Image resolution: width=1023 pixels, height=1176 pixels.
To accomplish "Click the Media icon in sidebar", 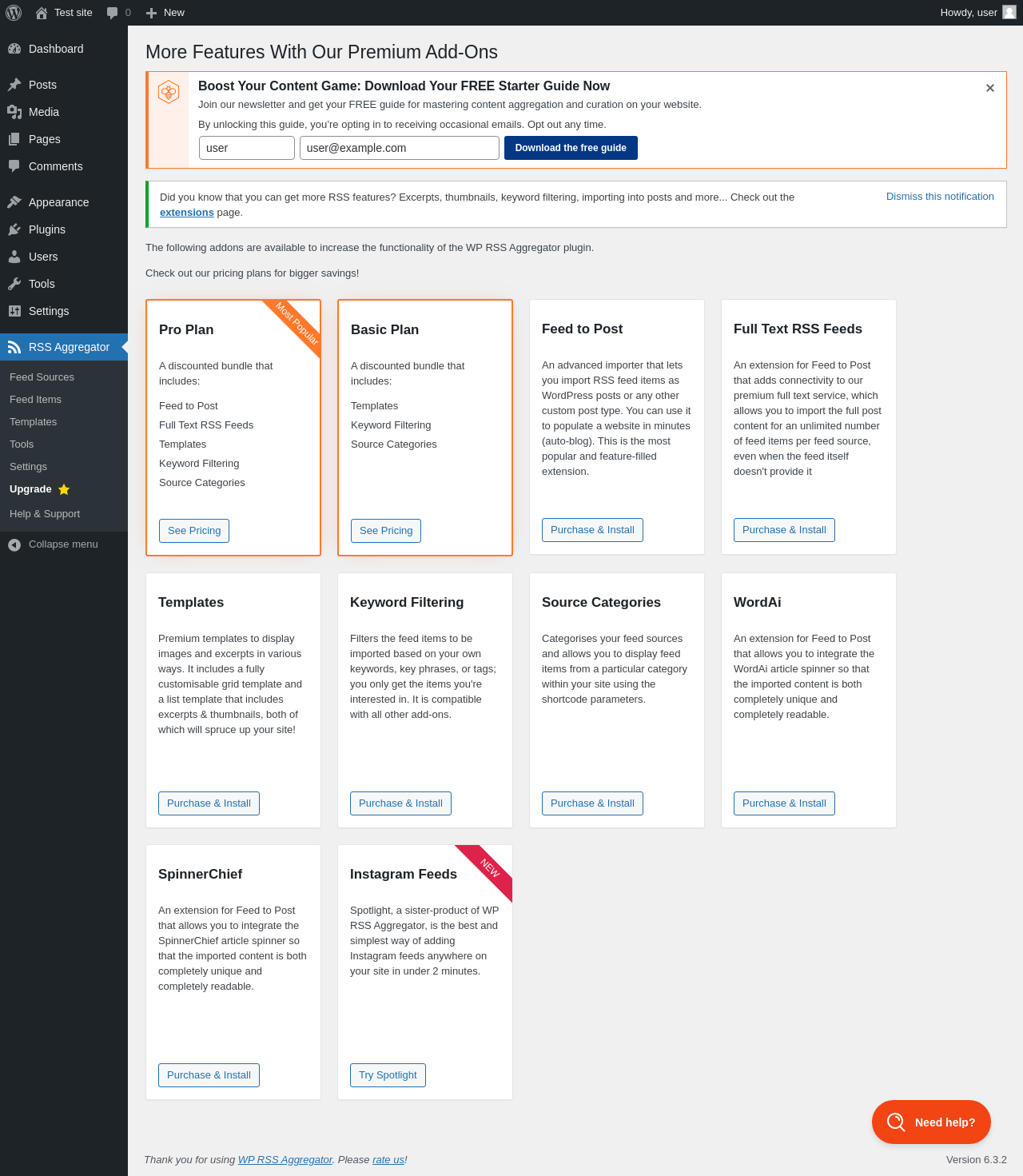I will (14, 112).
